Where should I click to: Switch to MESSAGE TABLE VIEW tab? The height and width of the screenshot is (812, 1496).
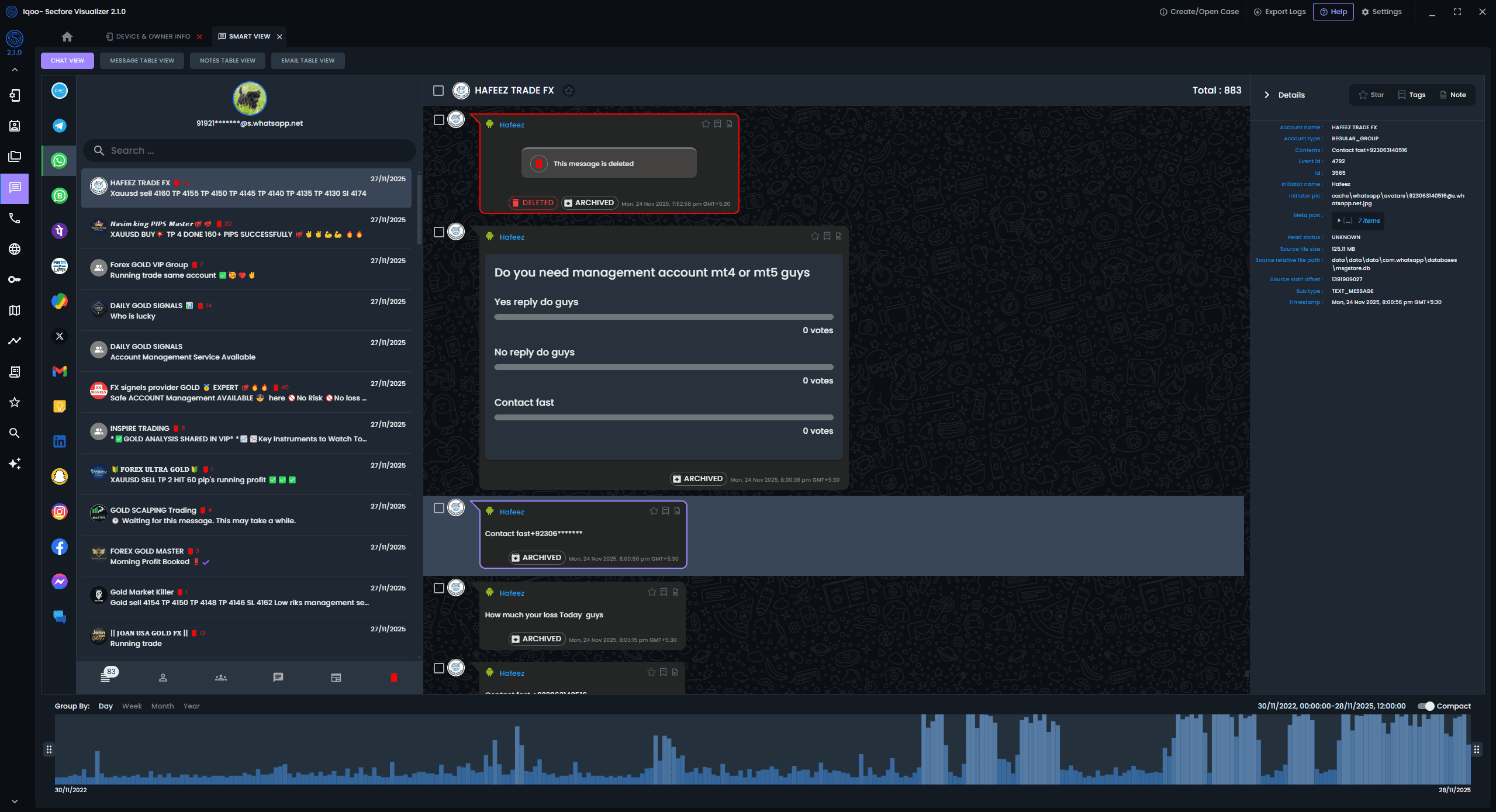pyautogui.click(x=141, y=61)
